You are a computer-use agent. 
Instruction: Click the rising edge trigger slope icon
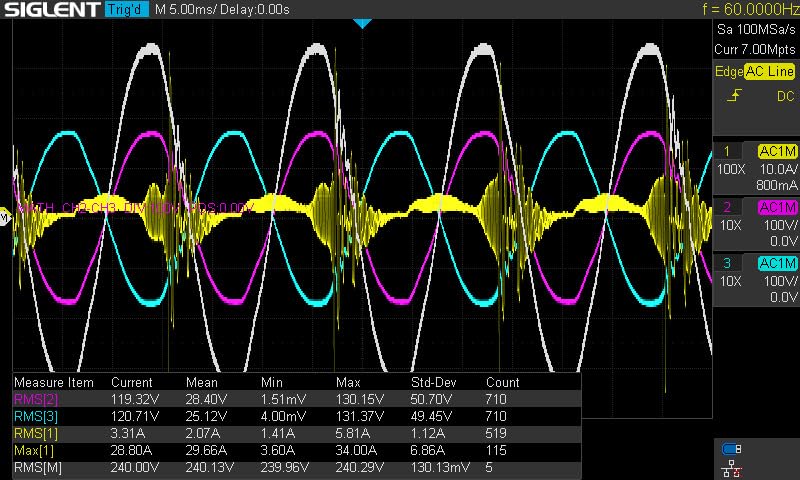[x=734, y=95]
